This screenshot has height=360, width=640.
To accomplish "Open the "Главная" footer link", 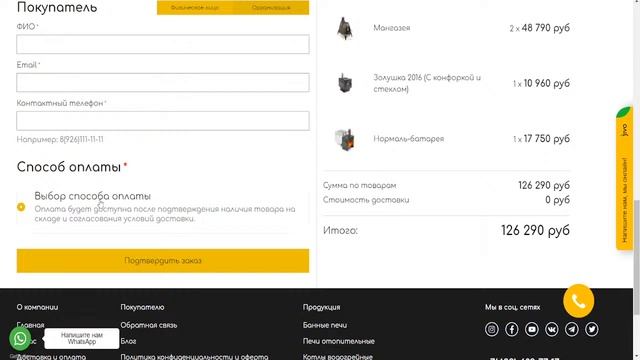I will click(x=30, y=325).
